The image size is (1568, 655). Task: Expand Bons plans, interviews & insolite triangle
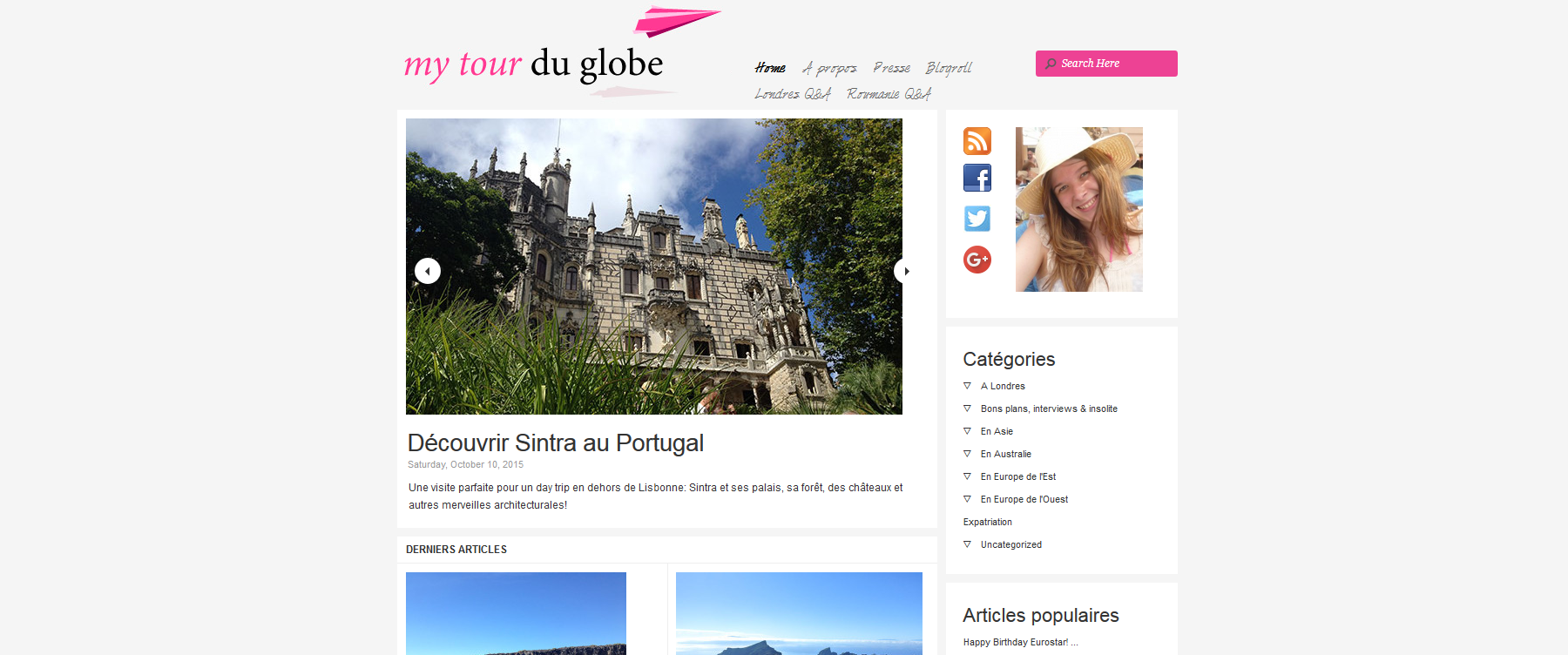[x=967, y=408]
